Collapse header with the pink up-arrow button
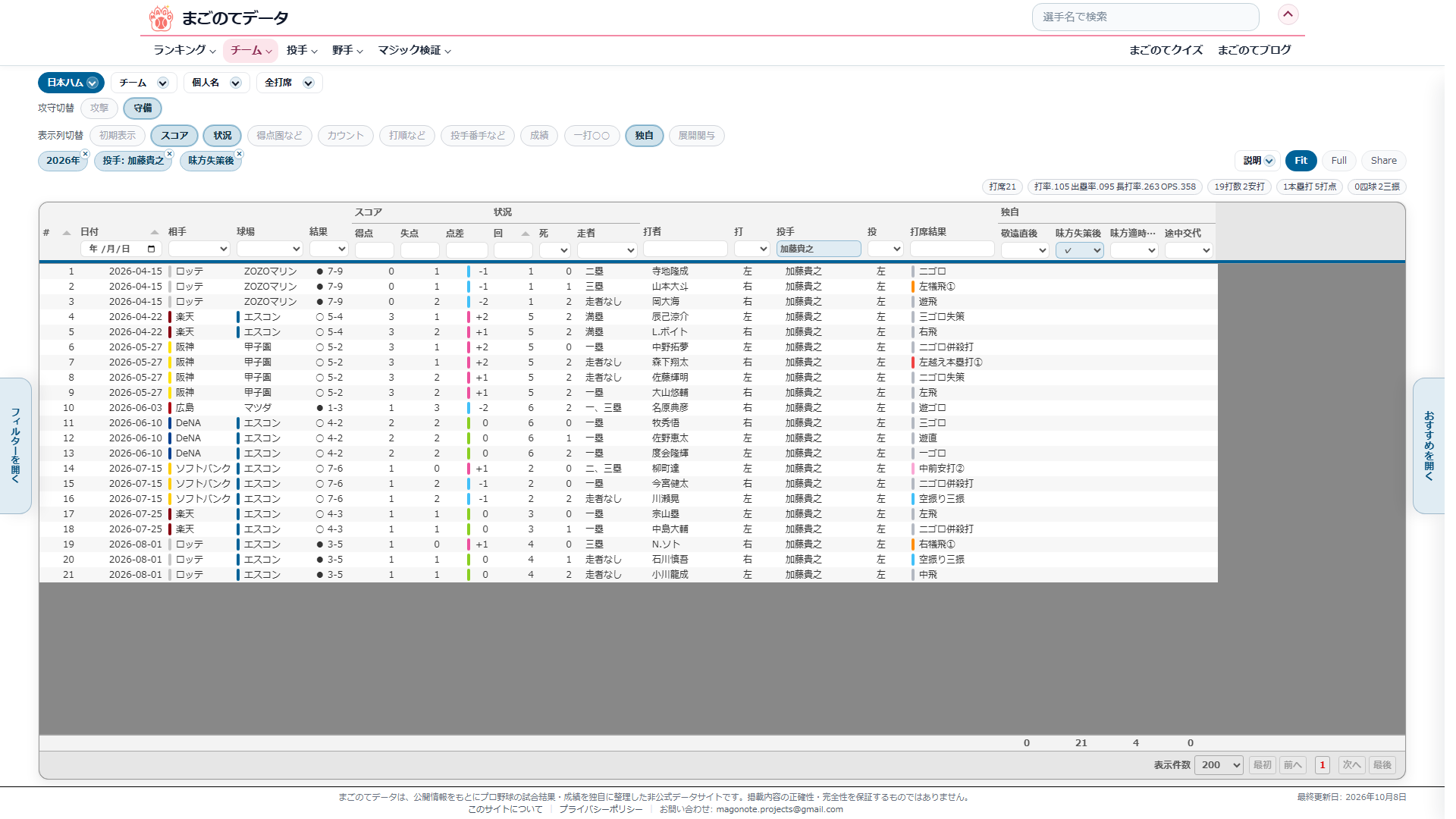The image size is (1456, 819). tap(1288, 14)
